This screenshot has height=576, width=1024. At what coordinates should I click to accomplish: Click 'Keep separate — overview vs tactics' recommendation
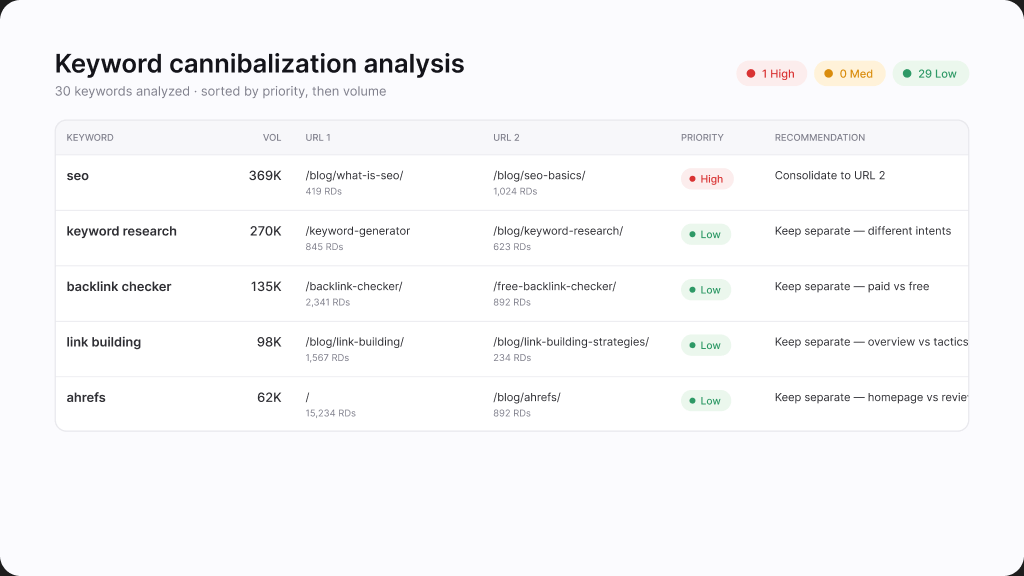(x=871, y=342)
